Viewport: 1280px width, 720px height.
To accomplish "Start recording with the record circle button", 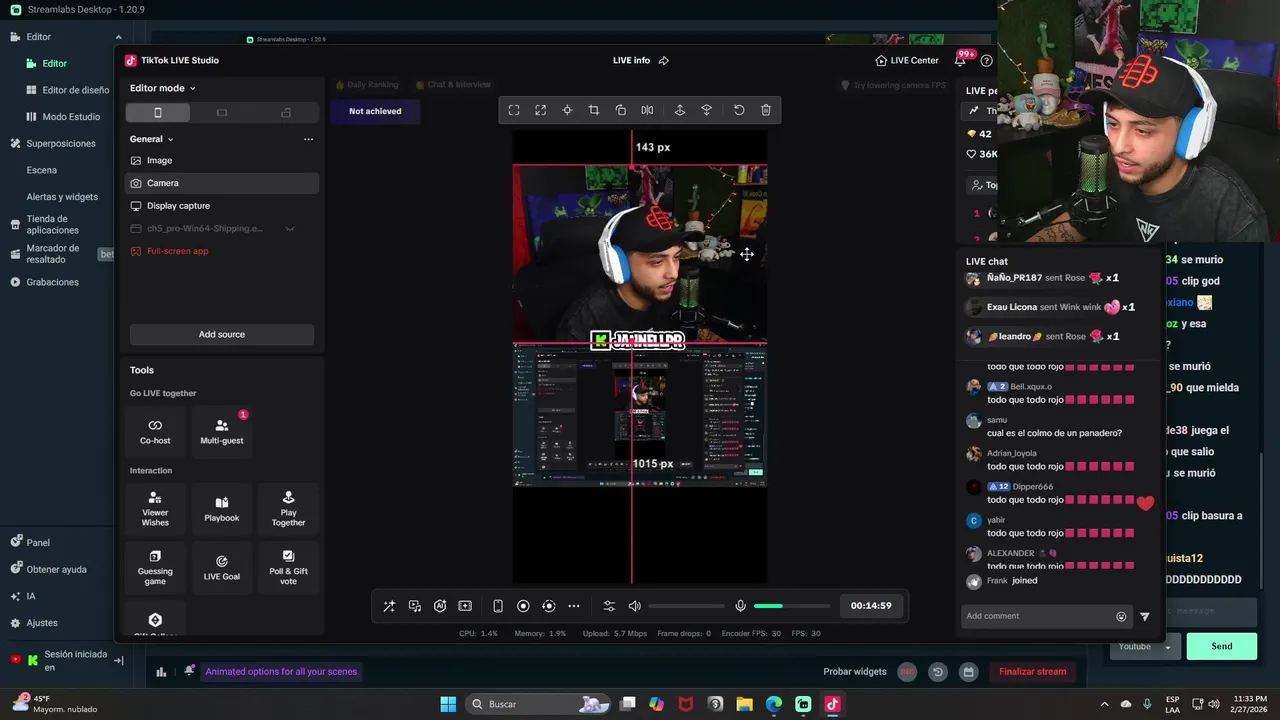I will [523, 606].
